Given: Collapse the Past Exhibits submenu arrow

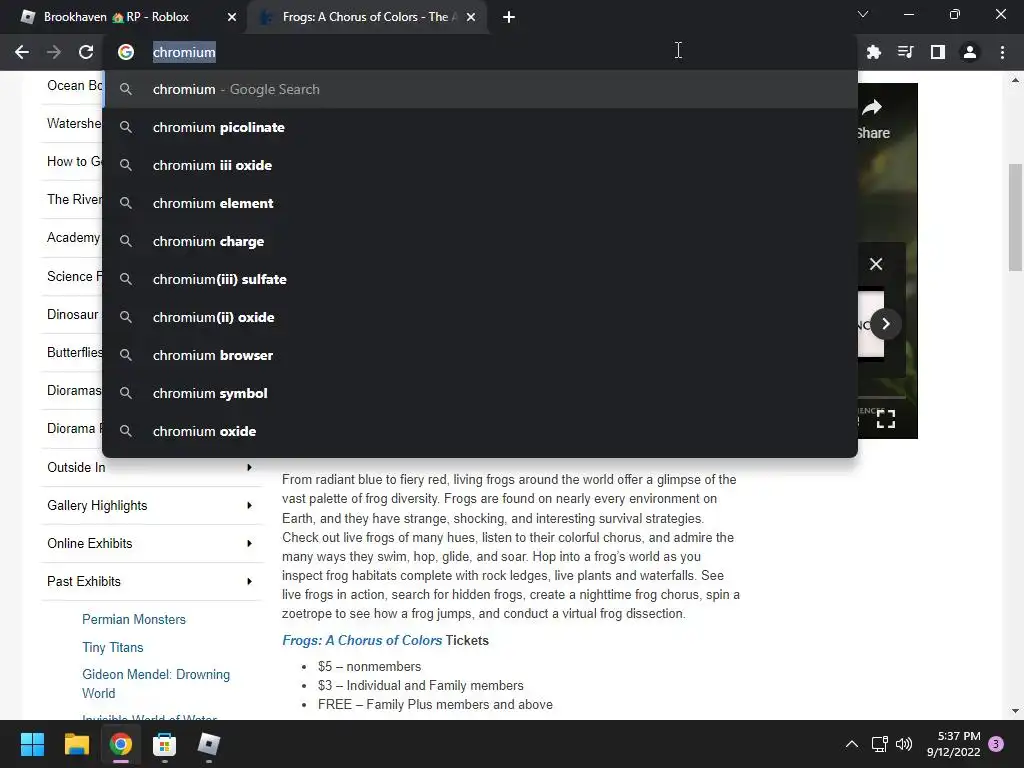Looking at the screenshot, I should click(x=249, y=581).
